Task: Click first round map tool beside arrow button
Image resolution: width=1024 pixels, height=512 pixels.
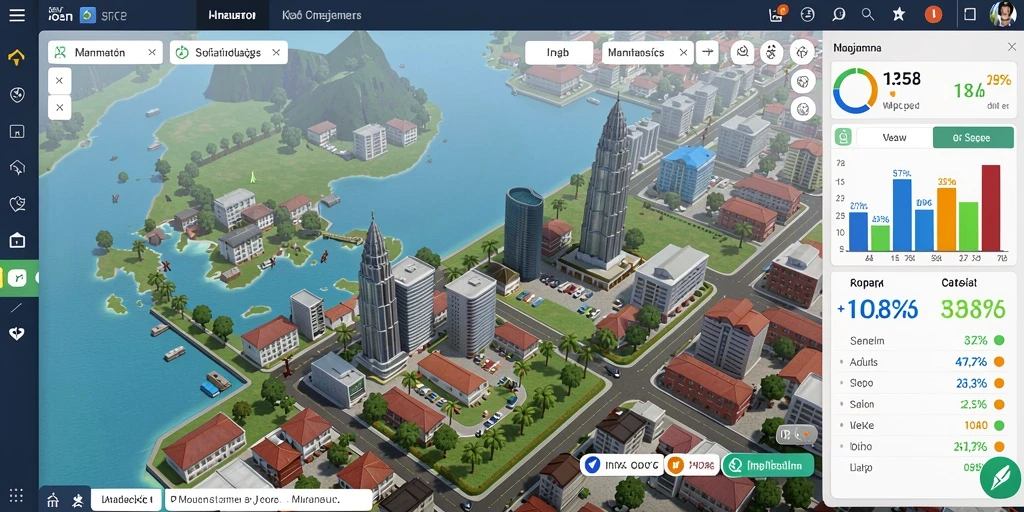Action: [743, 52]
